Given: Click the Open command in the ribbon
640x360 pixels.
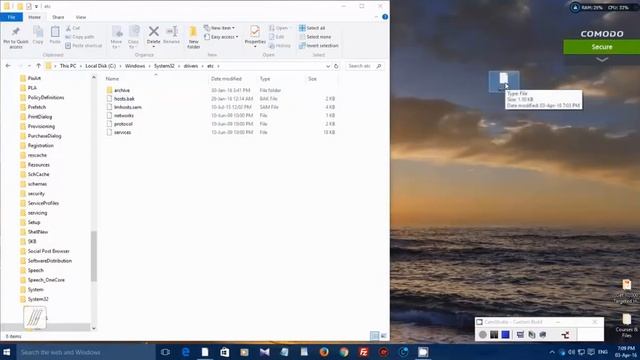Looking at the screenshot, I should pos(279,28).
